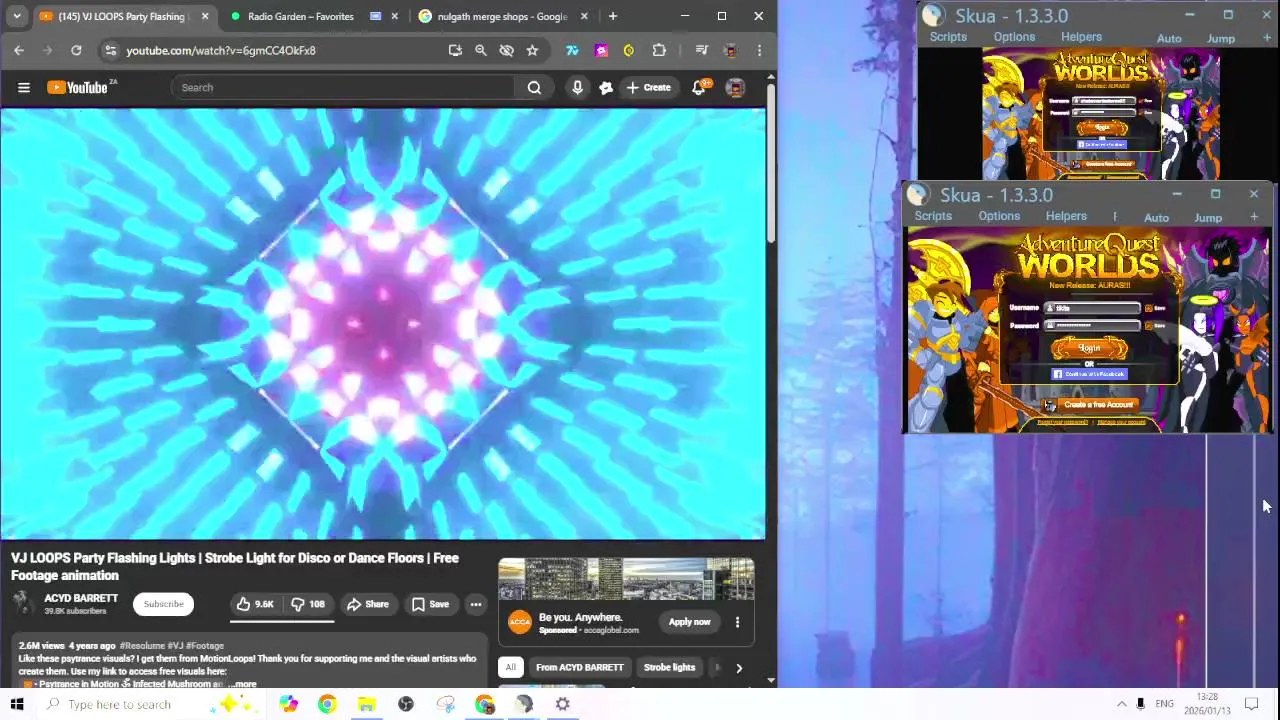Click the Windows Start button
1280x720 pixels.
[17, 704]
